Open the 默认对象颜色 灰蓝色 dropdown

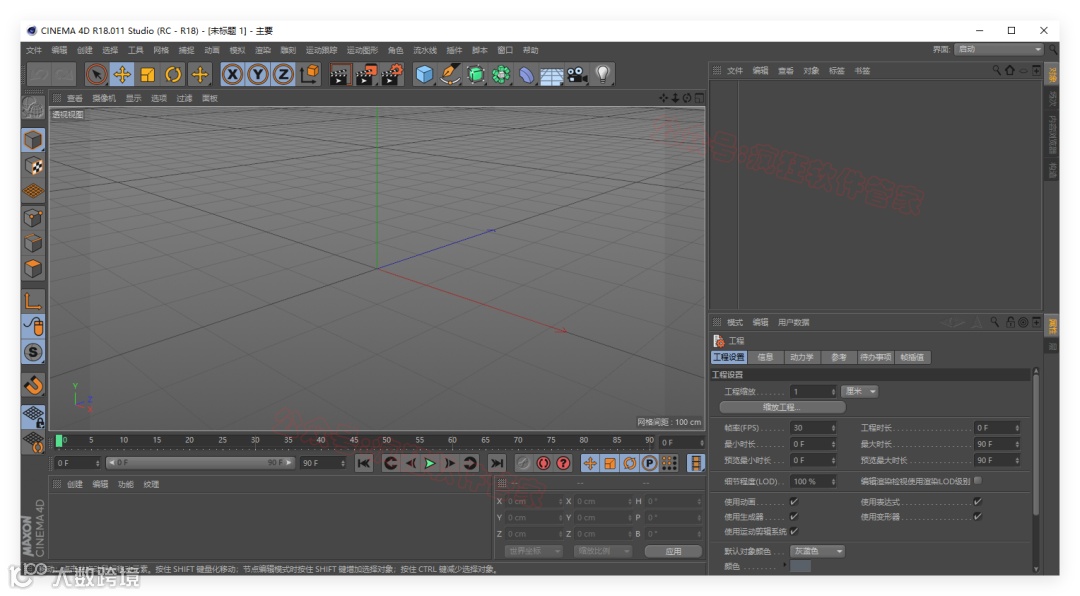pos(818,551)
